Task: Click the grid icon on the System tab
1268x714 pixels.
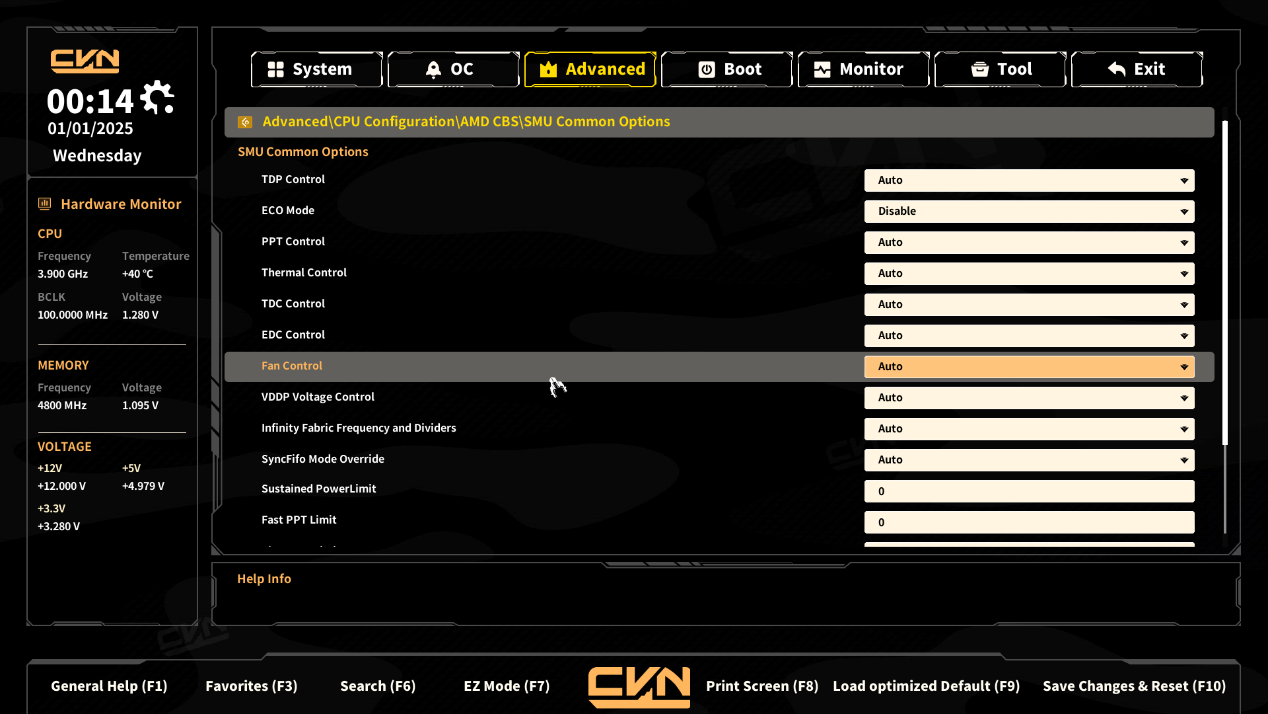Action: tap(275, 69)
